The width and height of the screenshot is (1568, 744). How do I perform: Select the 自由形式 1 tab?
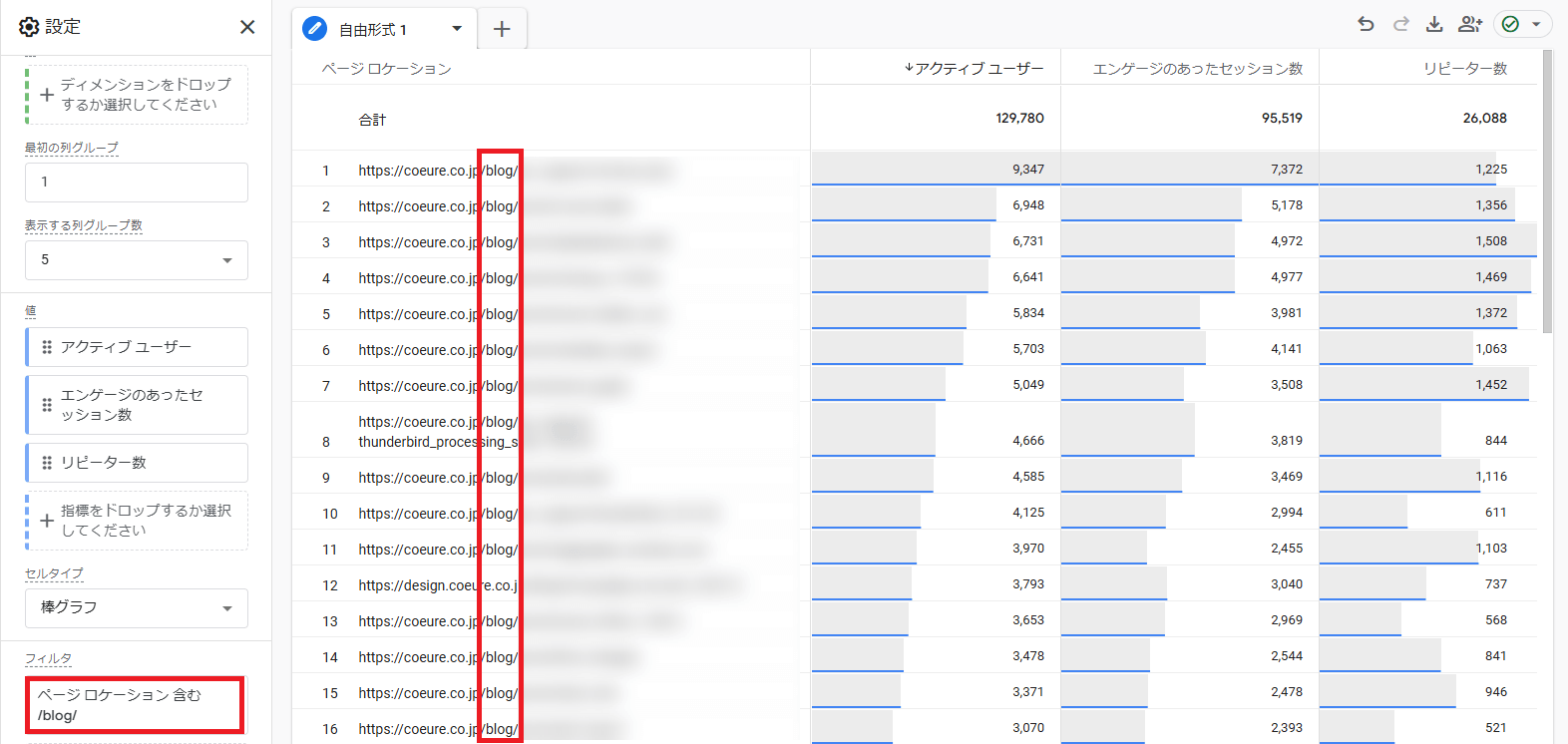(372, 30)
